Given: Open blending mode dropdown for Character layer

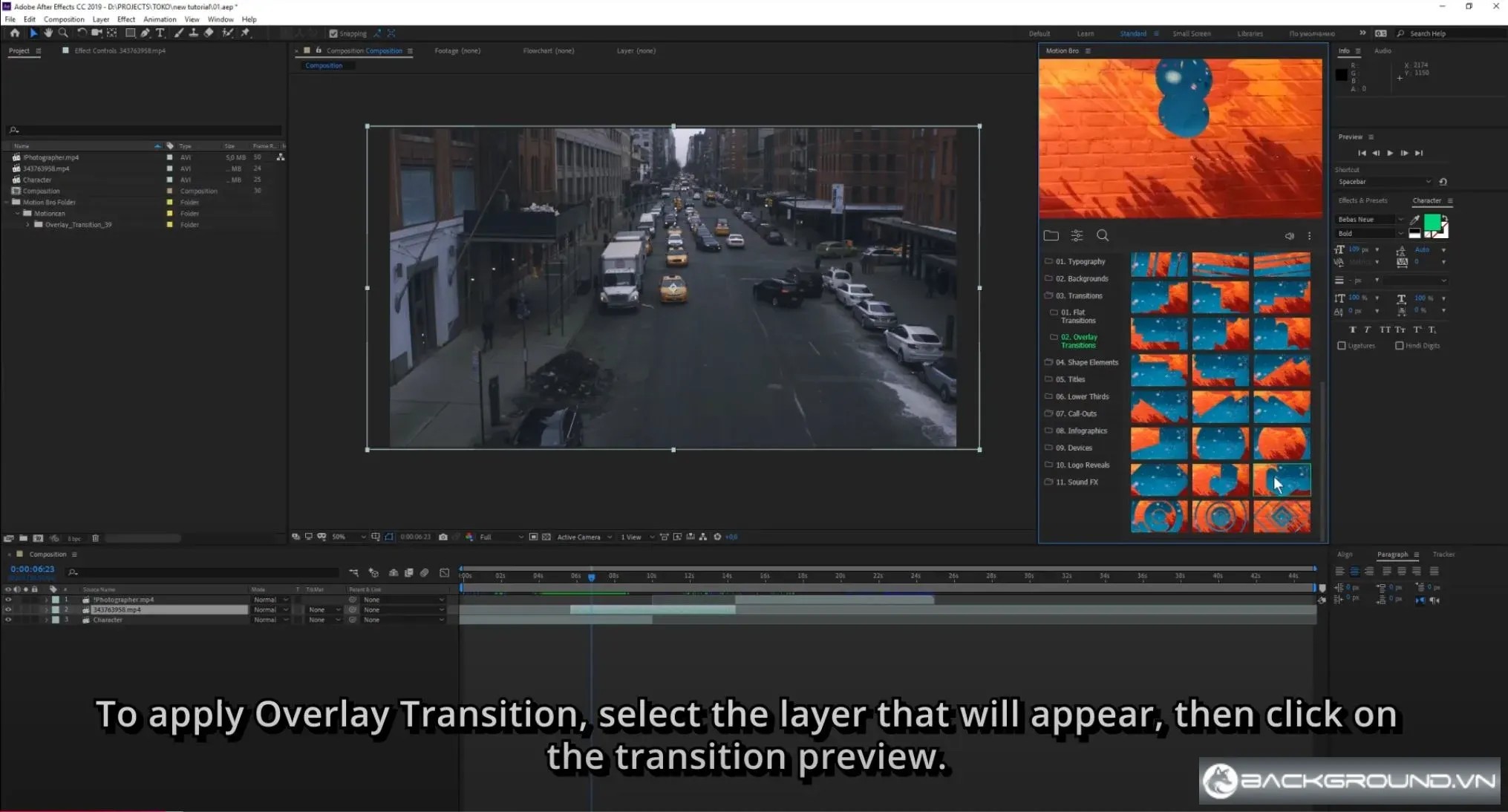Looking at the screenshot, I should (271, 620).
